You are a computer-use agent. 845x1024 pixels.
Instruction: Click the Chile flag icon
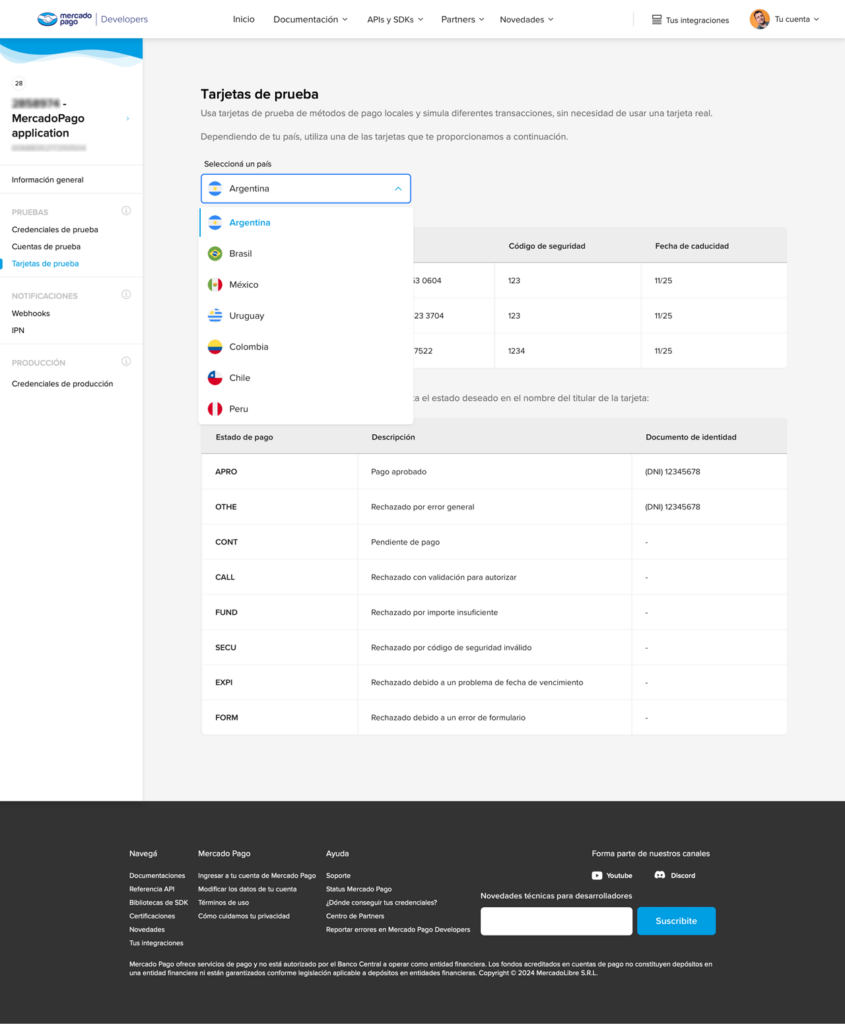[215, 377]
